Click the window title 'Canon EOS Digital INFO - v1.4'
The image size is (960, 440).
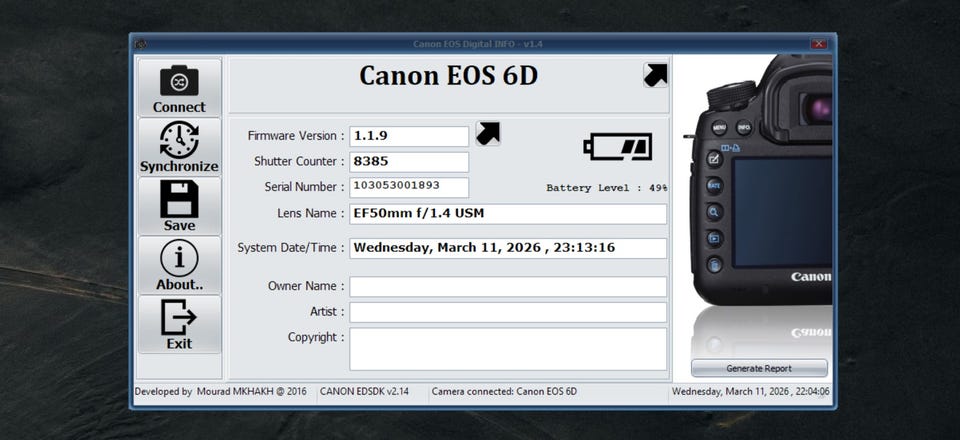[x=478, y=44]
